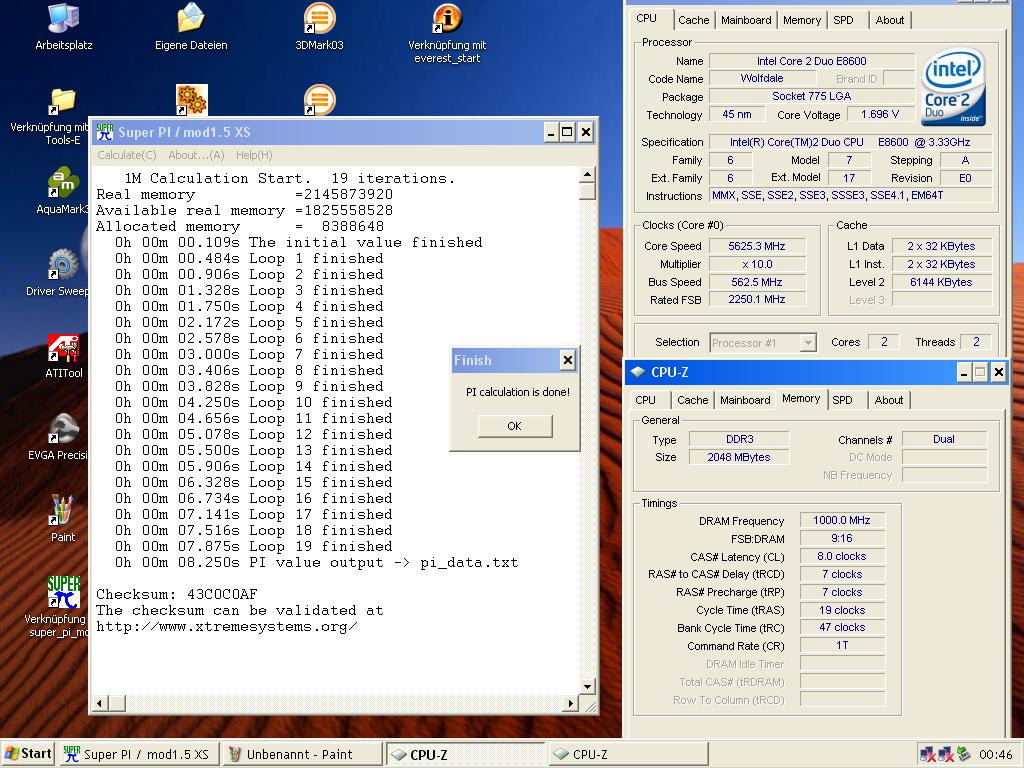Click Super PI title bar icon
The image size is (1024, 768).
click(x=104, y=133)
